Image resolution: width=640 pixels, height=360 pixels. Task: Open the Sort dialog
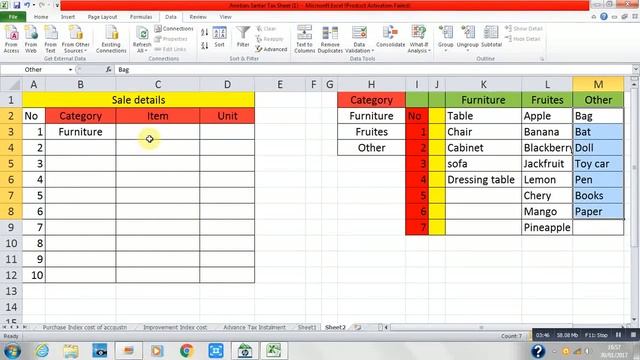point(220,38)
